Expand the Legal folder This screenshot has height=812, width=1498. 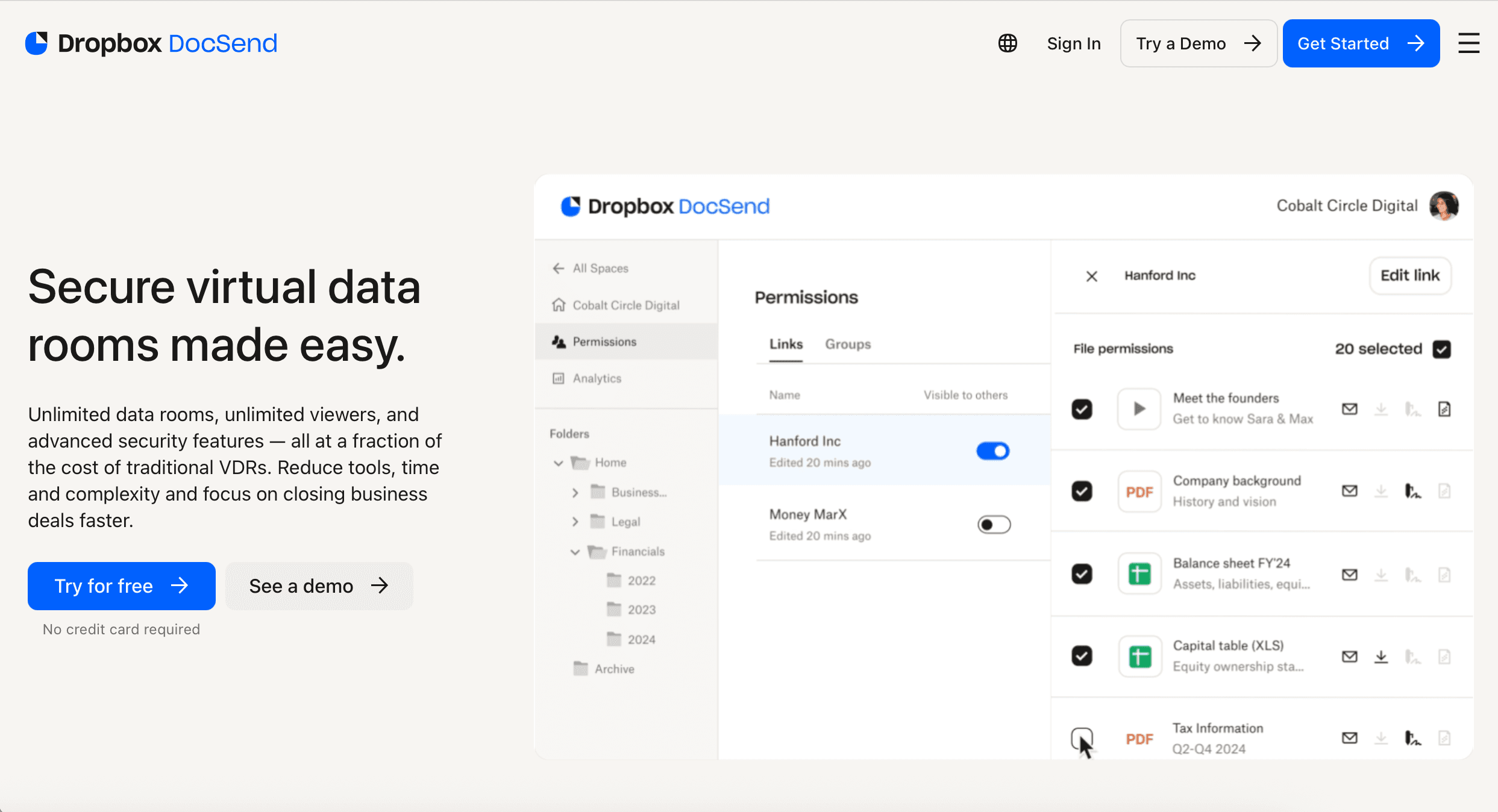click(x=575, y=522)
